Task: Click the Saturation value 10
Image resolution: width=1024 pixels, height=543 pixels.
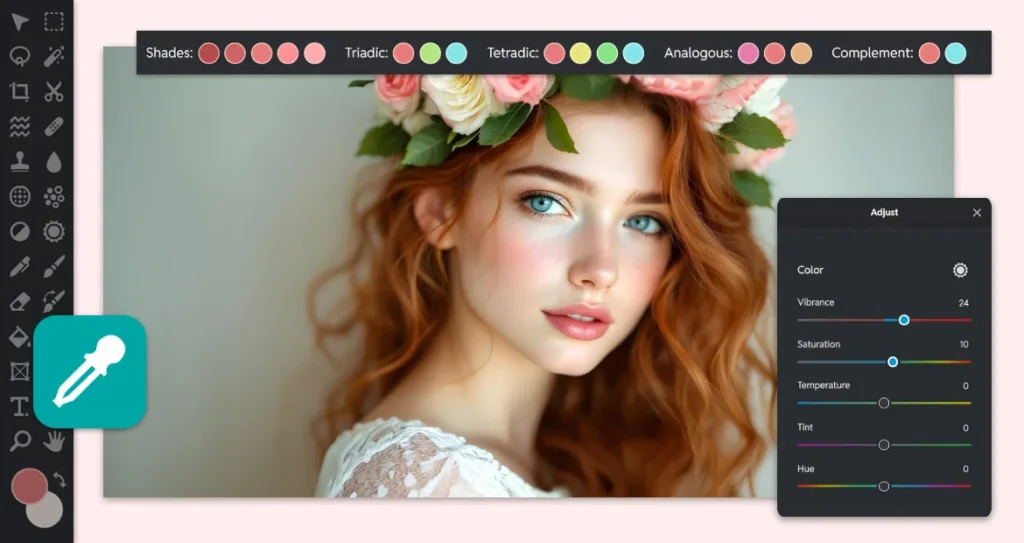Action: point(964,344)
